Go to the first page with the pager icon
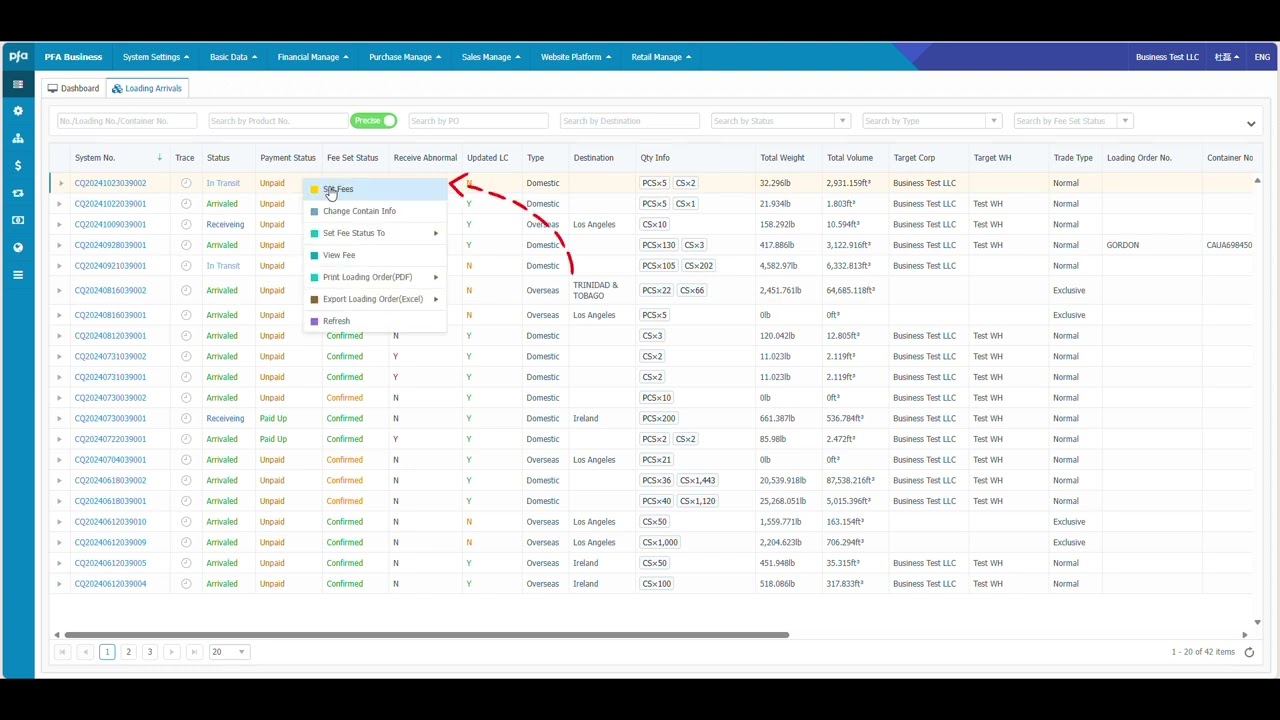The image size is (1280, 720). (x=62, y=652)
